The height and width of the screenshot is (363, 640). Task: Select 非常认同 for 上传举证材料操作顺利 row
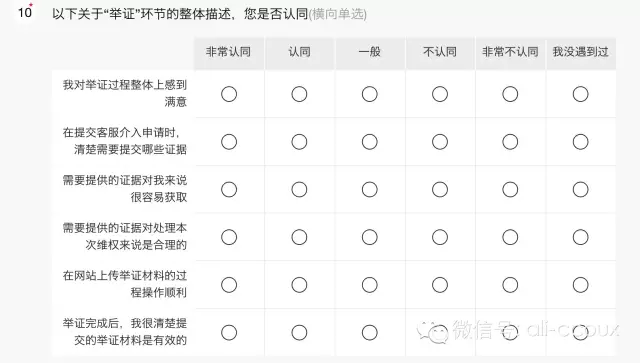click(229, 285)
